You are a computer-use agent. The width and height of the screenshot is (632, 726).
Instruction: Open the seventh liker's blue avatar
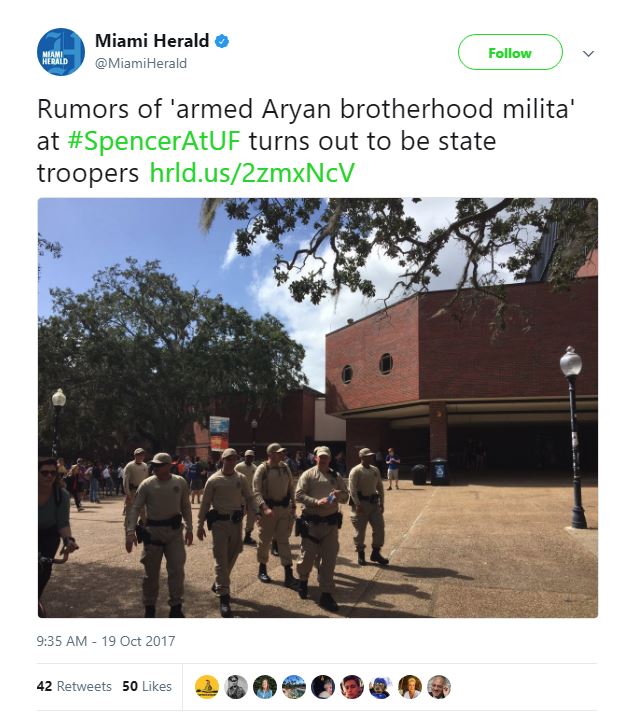(381, 687)
